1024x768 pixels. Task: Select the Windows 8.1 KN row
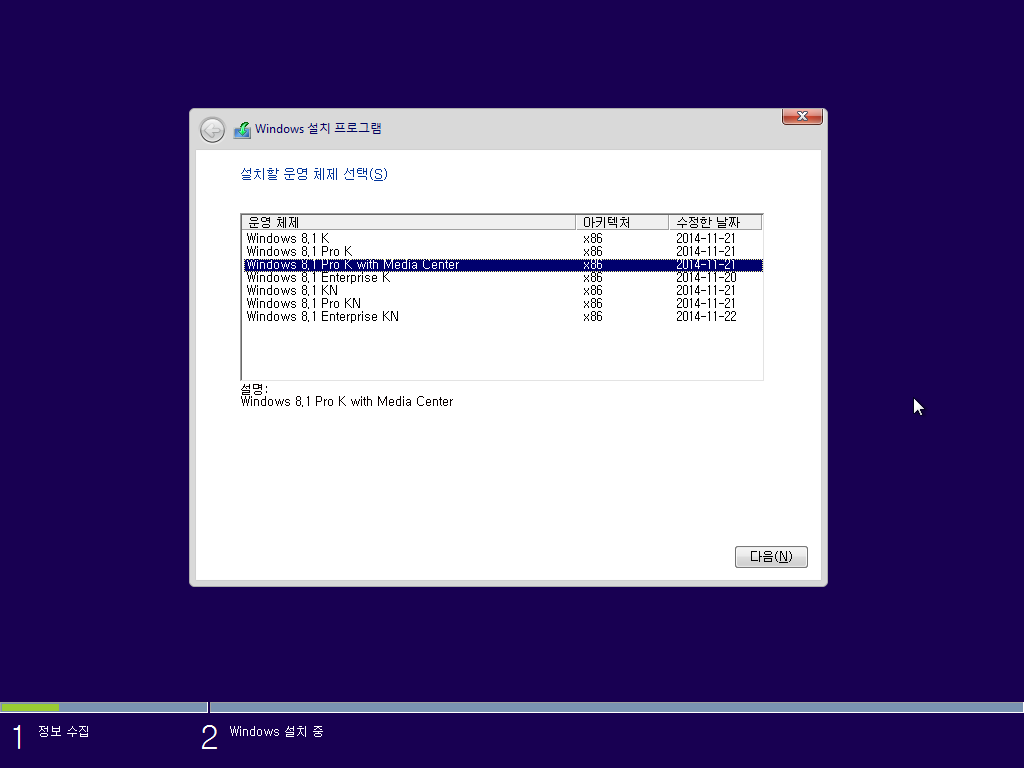point(502,291)
